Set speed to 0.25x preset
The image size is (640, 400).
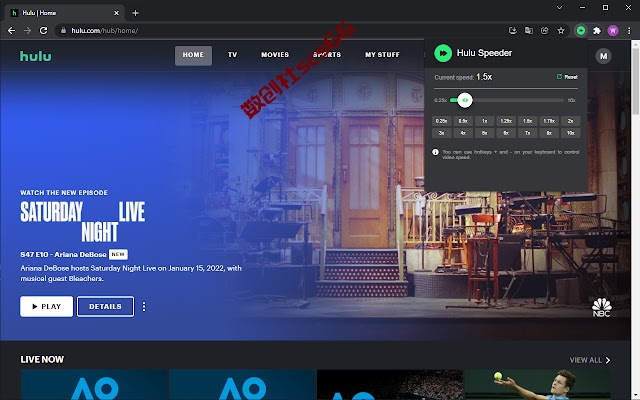(442, 121)
